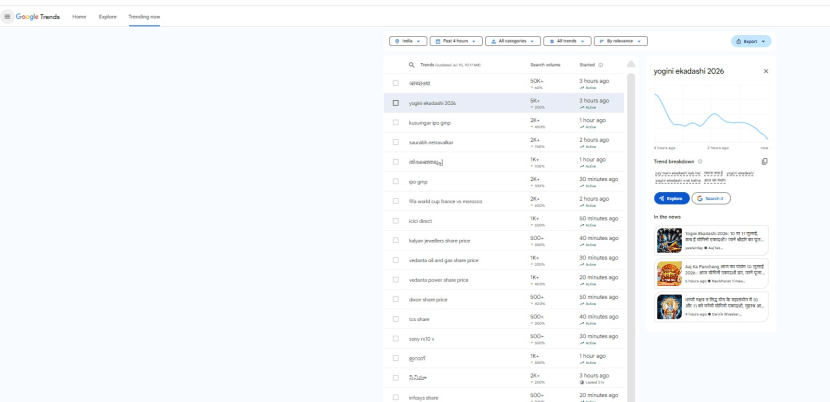Tick checkbox for fifa world cup france vs morocco
Viewport: 830px width, 402px height.
[395, 201]
